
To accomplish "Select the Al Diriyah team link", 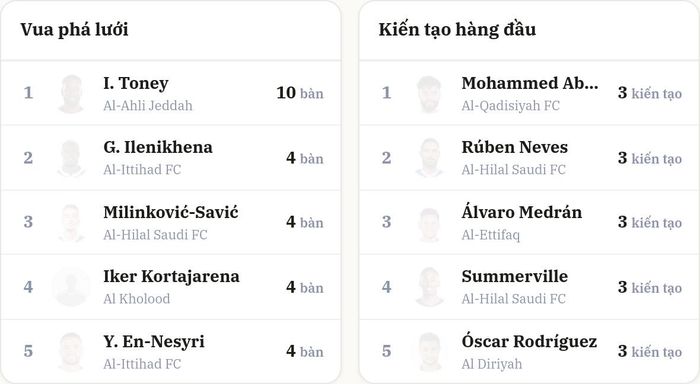I will [x=492, y=364].
